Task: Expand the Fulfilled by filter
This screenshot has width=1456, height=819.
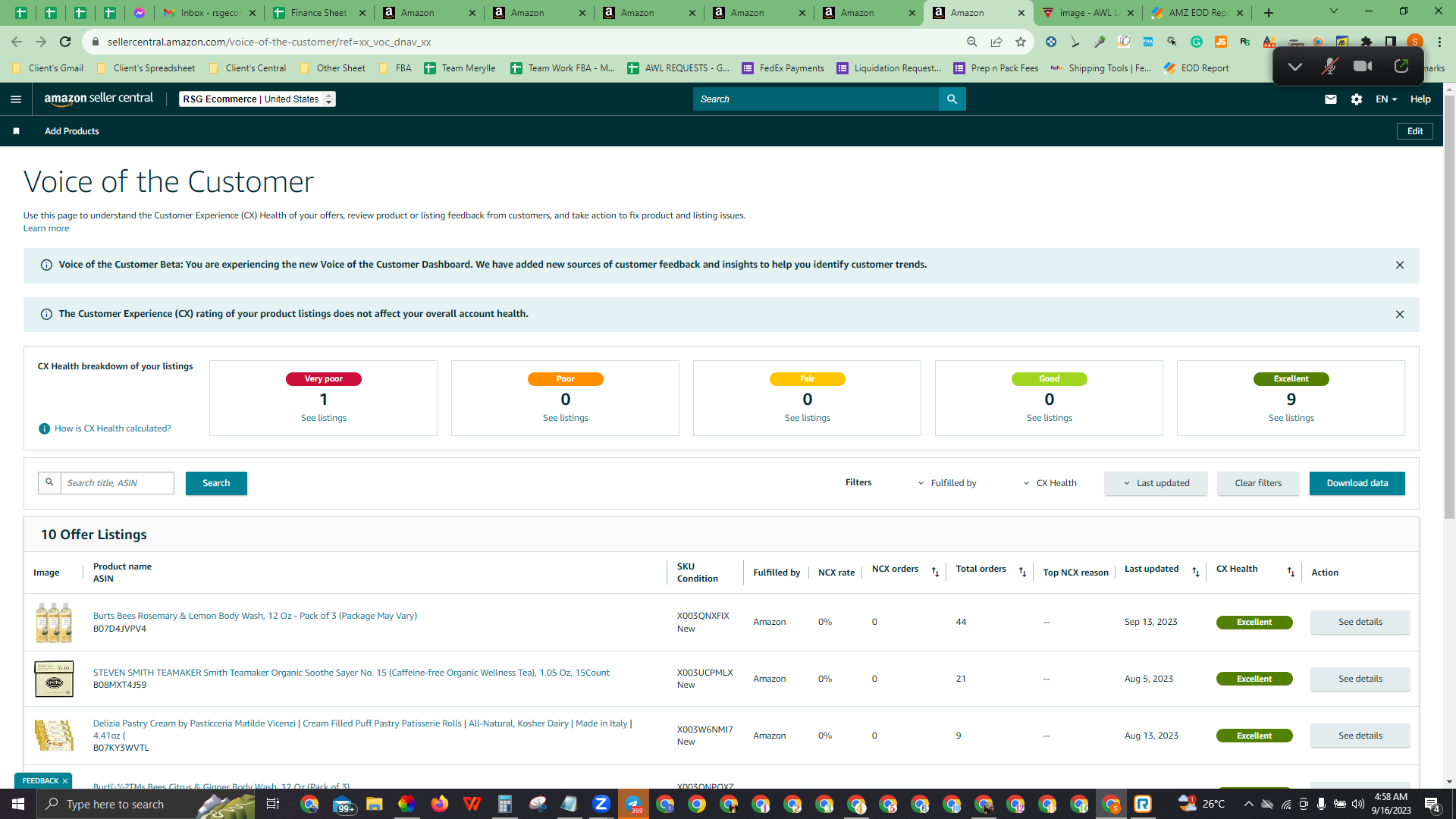Action: [947, 483]
